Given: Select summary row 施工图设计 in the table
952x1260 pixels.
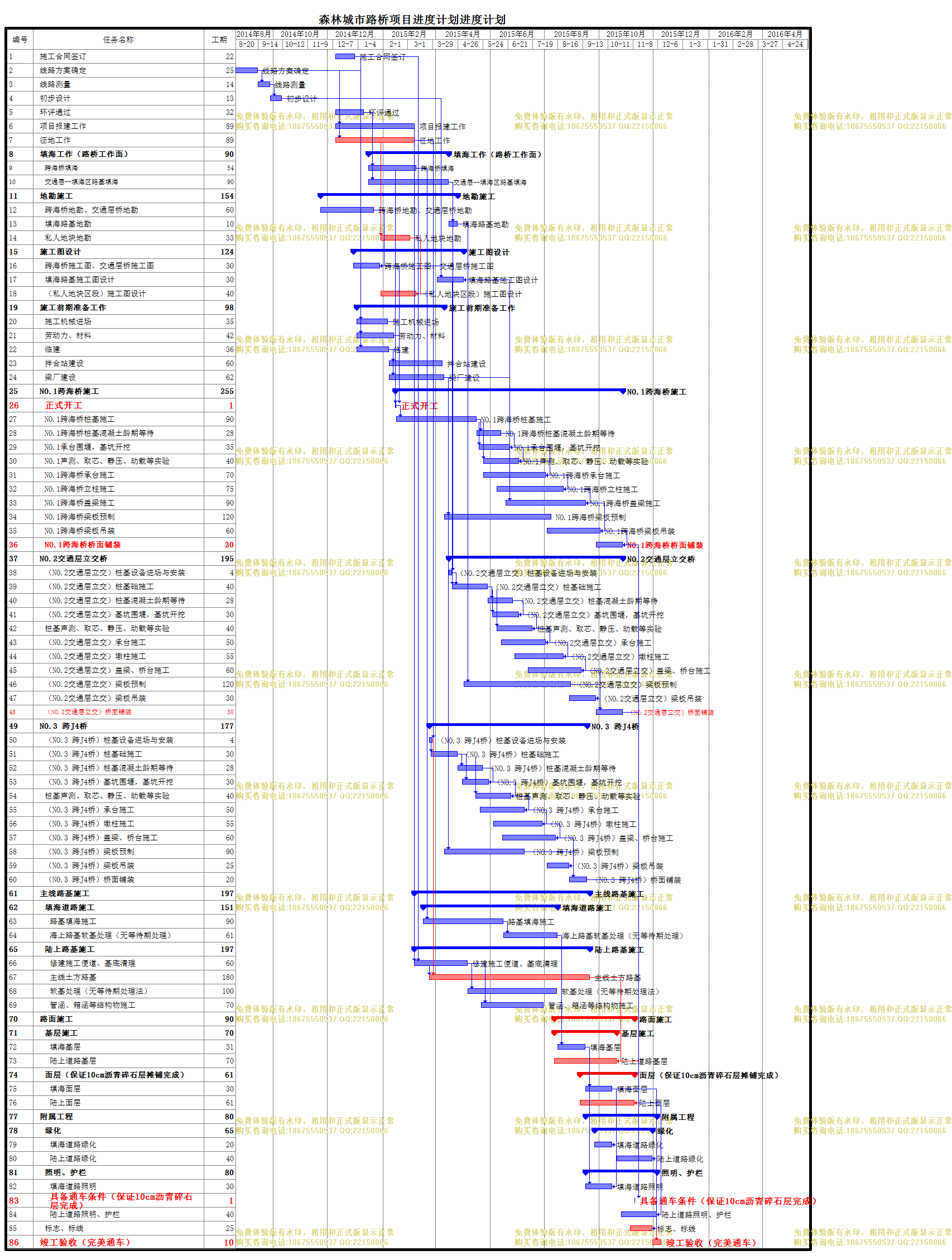Looking at the screenshot, I should 121,252.
